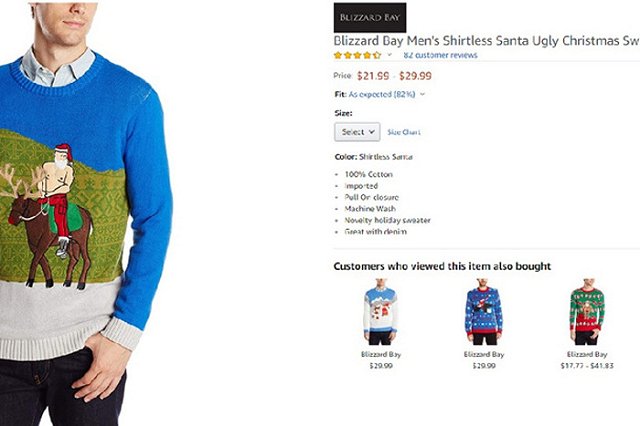
Task: Click the $17.77 - $41.83 price
Action: 587,366
